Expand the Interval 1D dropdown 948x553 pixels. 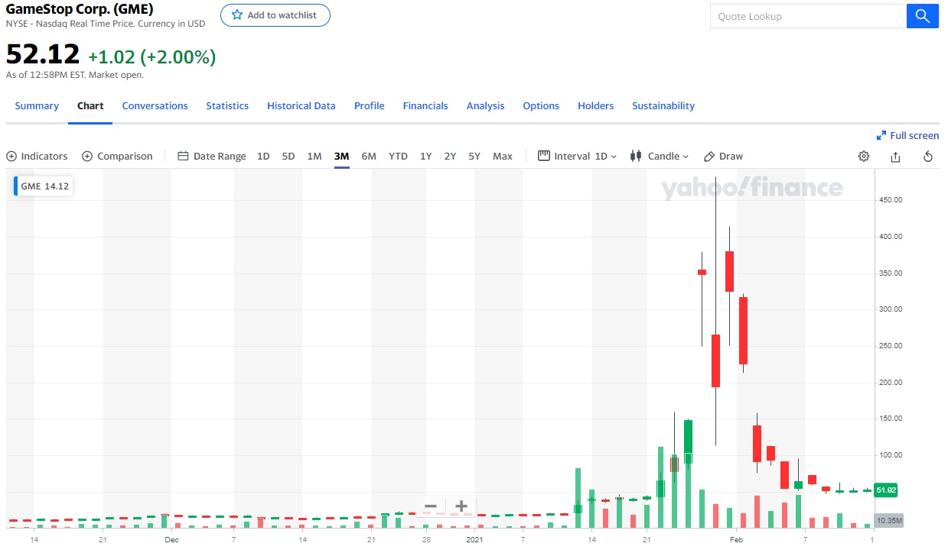(x=577, y=156)
